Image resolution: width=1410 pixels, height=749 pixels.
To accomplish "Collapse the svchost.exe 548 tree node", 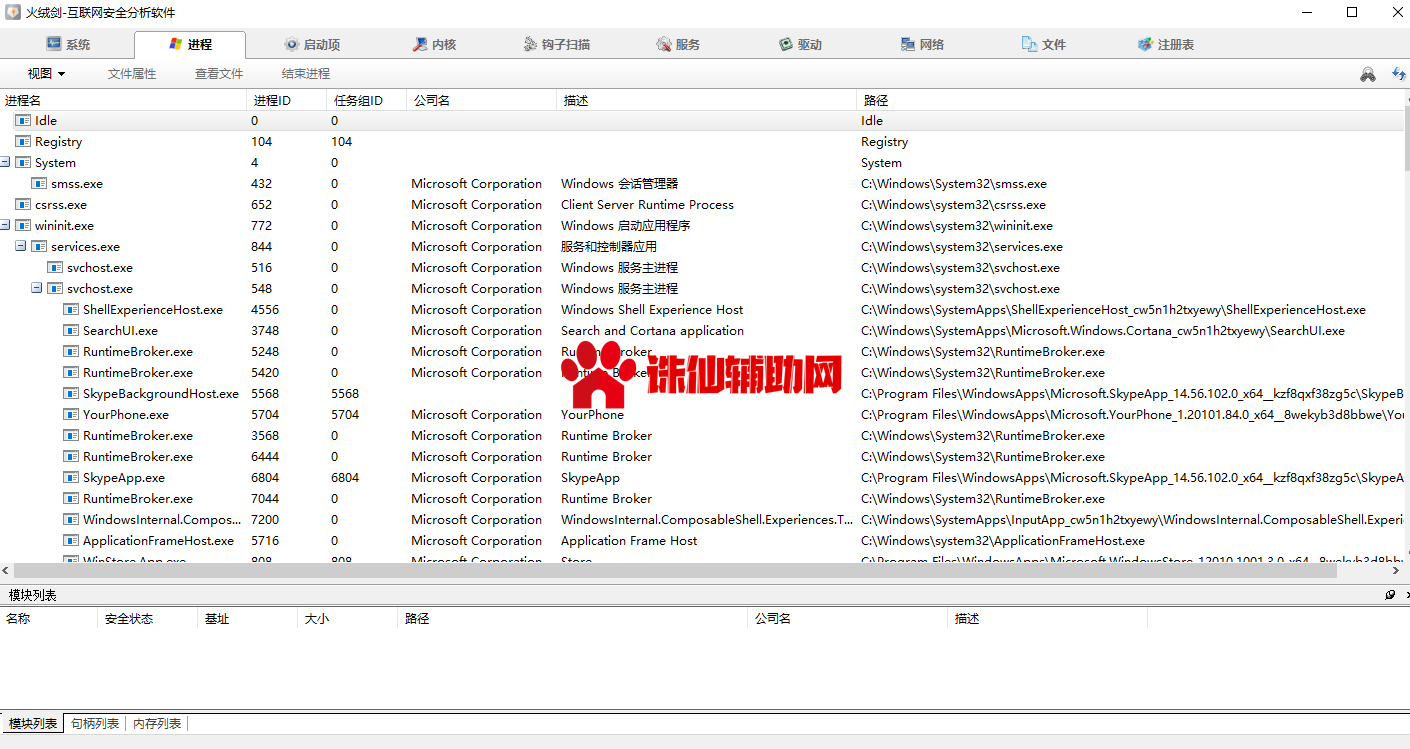I will click(37, 288).
